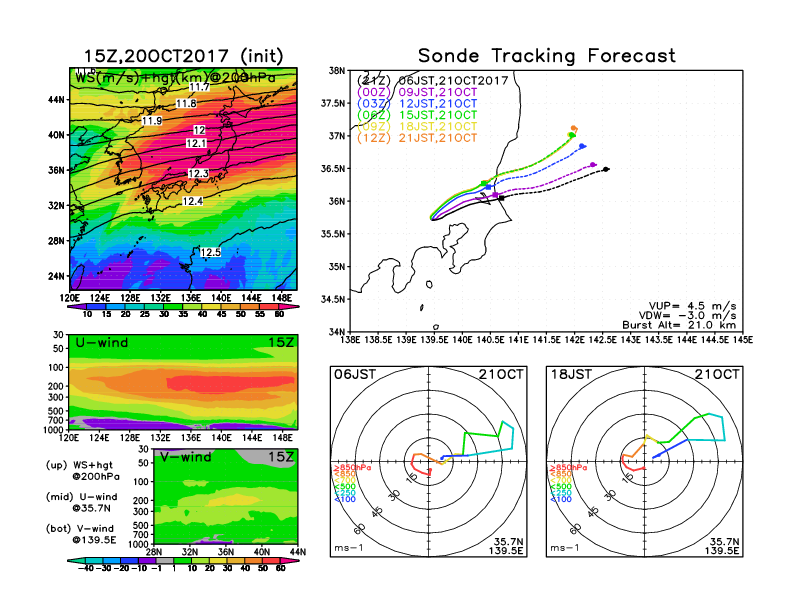Viewport: 792px width, 612px height.
Task: Click the '-1' tick on the U/V-wind colorbar
Action: [156, 568]
